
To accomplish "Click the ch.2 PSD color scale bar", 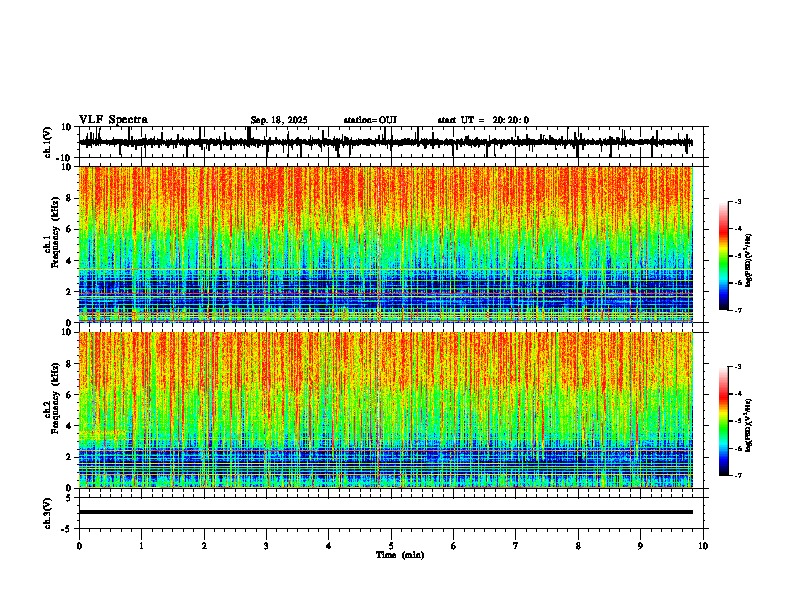I will point(724,421).
